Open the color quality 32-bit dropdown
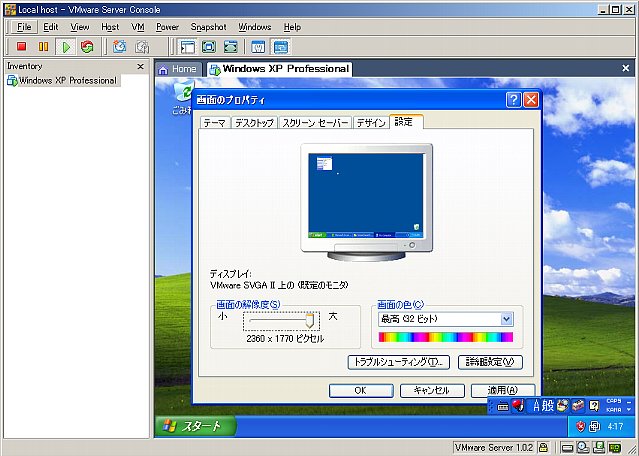Viewport: 639px width, 456px height. [506, 319]
